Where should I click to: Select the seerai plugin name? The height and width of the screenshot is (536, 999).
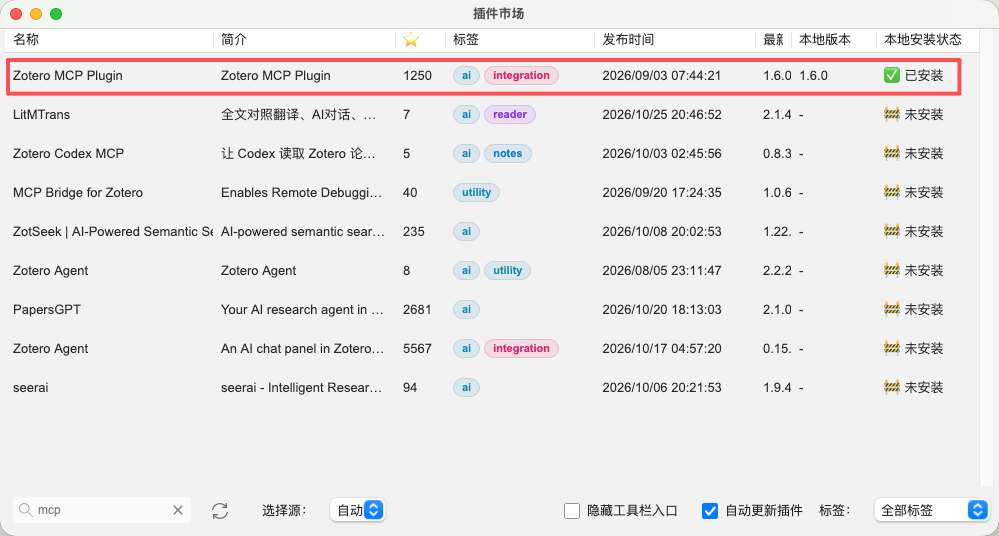(x=31, y=388)
